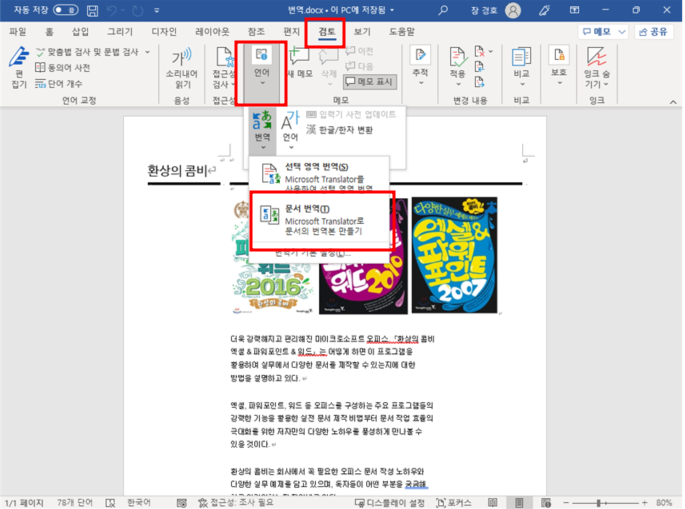
Task: Click the 한국어 language status
Action: coord(139,502)
